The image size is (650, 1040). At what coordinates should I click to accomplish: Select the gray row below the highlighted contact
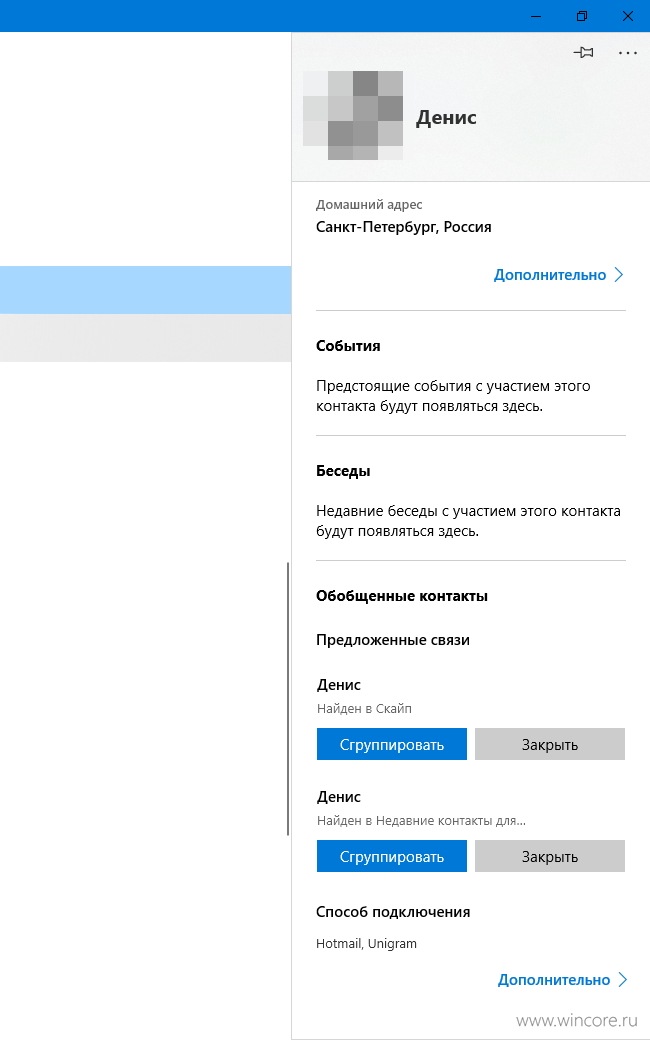(x=145, y=338)
